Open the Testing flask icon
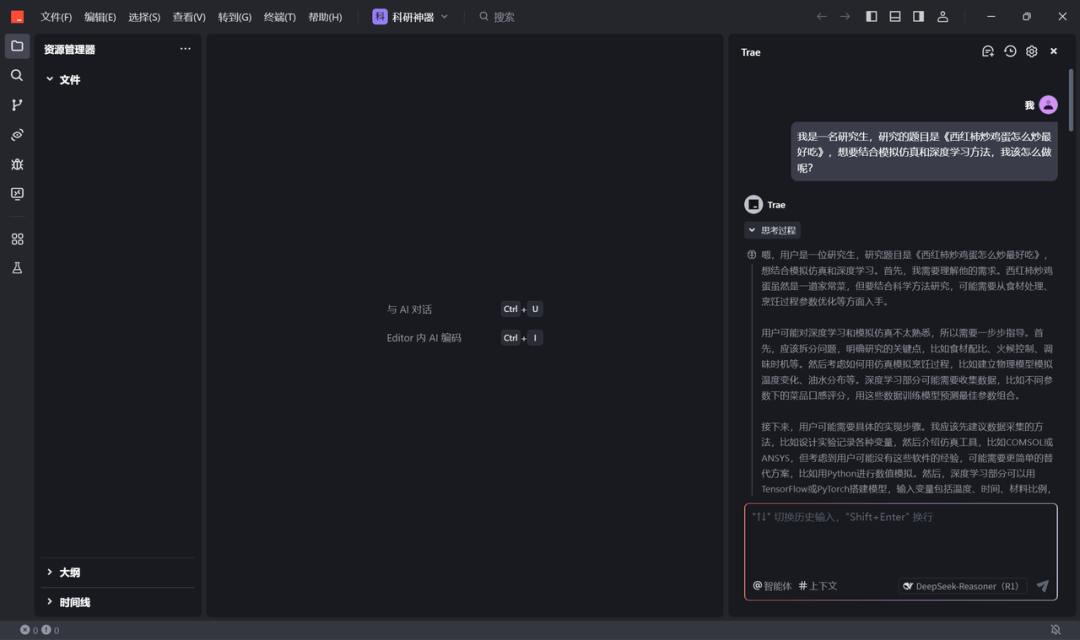This screenshot has width=1080, height=640. point(17,268)
